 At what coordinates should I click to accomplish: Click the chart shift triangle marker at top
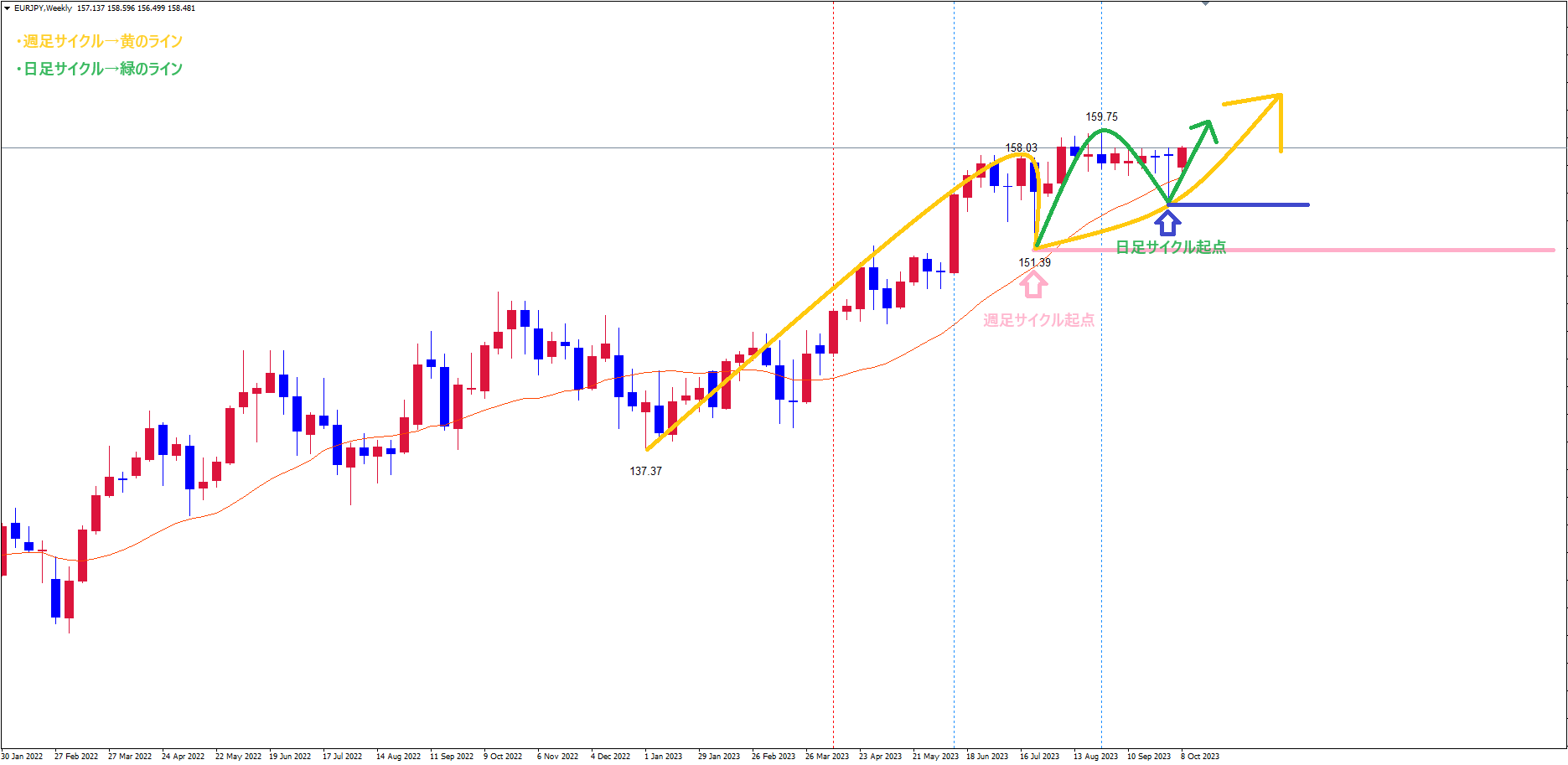[x=1205, y=3]
